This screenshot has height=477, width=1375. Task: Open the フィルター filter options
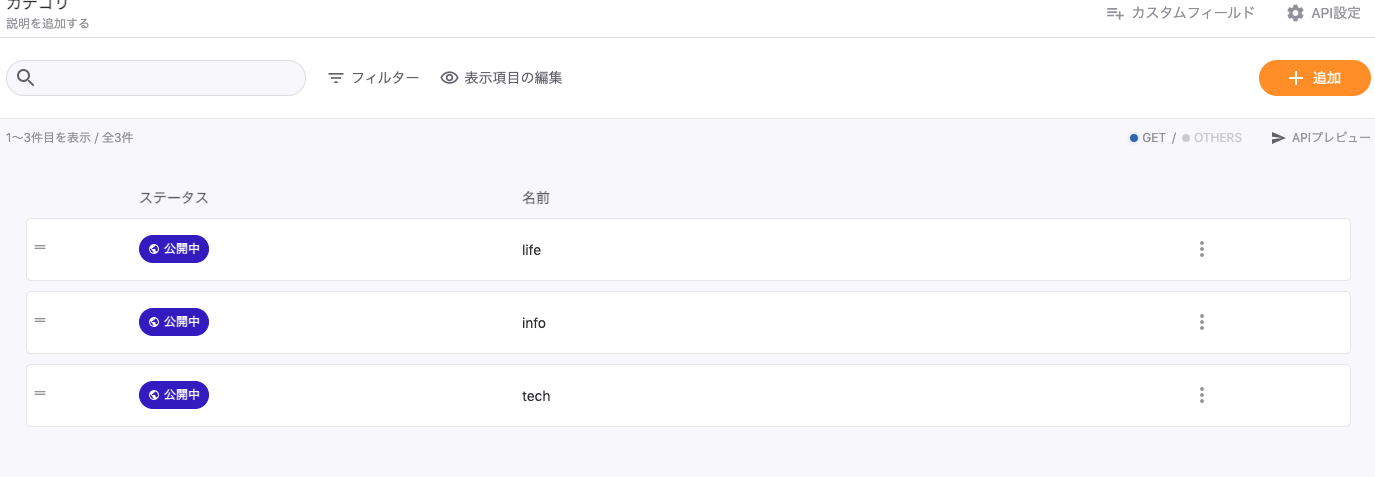coord(373,77)
